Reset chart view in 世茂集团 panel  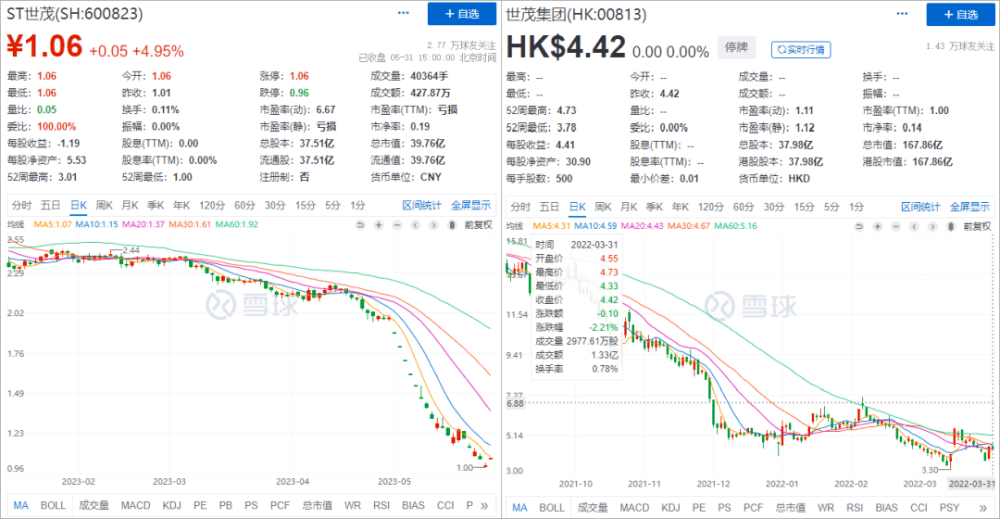[x=859, y=226]
